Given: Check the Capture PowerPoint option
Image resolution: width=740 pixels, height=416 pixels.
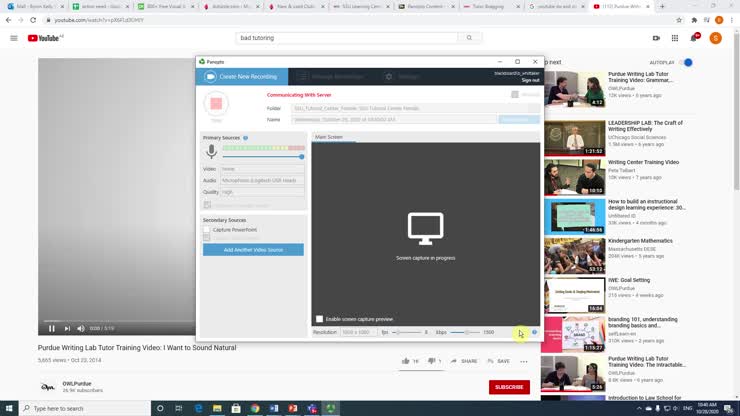Looking at the screenshot, I should coord(207,230).
